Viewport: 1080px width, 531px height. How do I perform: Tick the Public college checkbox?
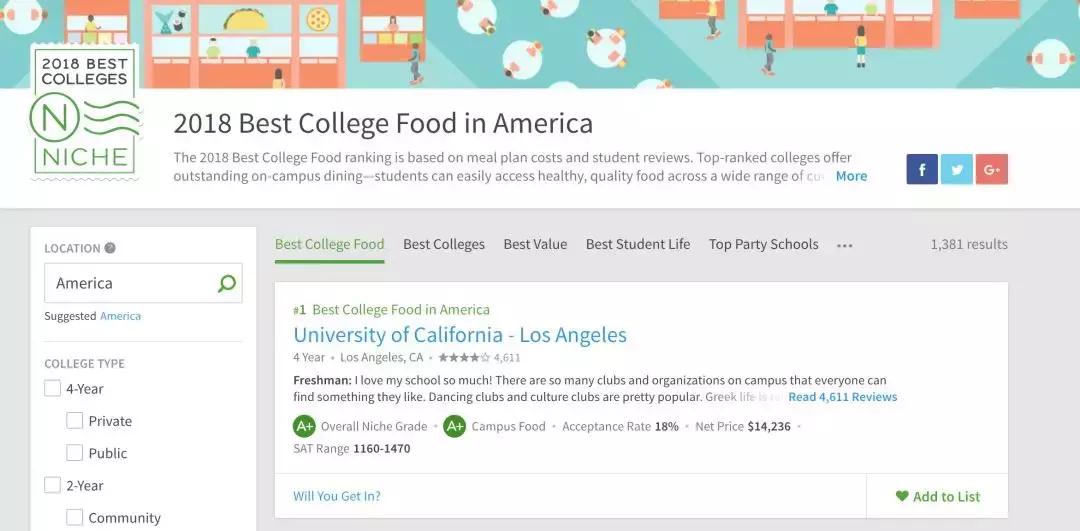[x=75, y=453]
